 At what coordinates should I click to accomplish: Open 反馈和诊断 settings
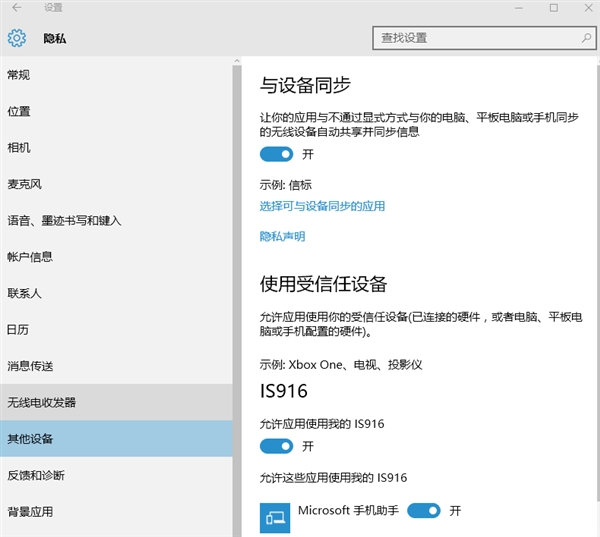click(x=36, y=475)
